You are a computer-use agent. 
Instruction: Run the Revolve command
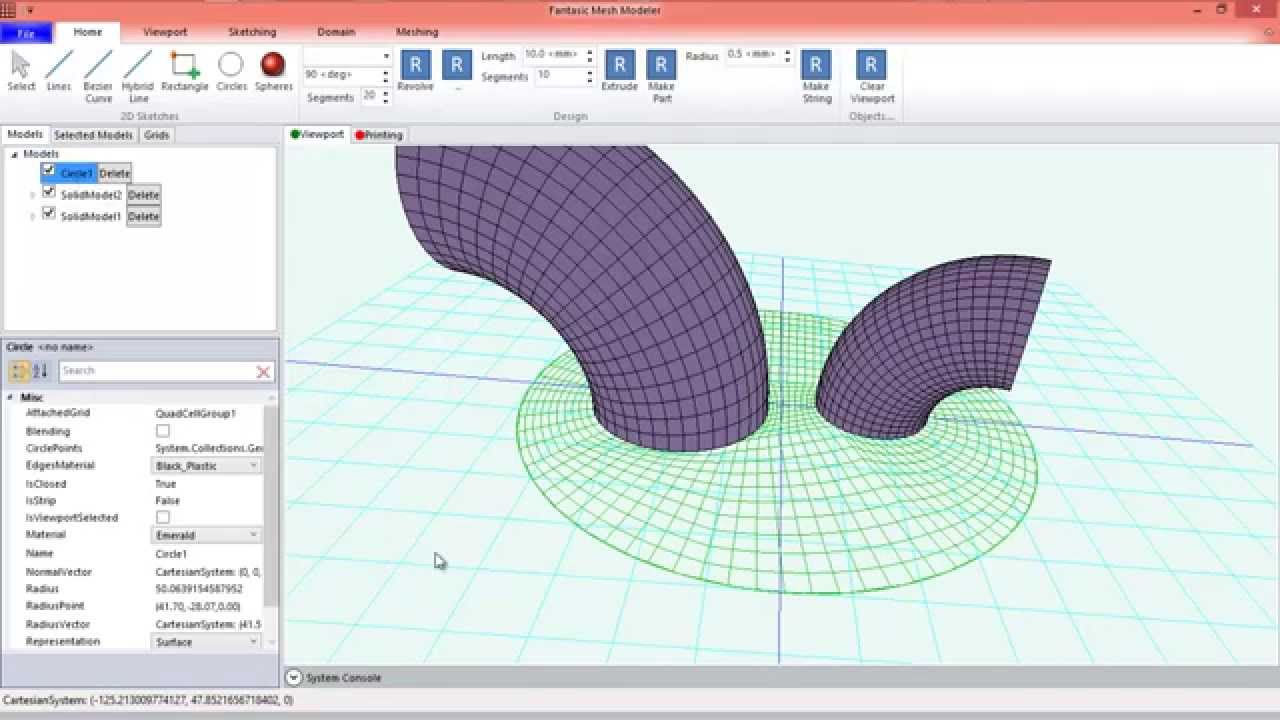[x=415, y=71]
